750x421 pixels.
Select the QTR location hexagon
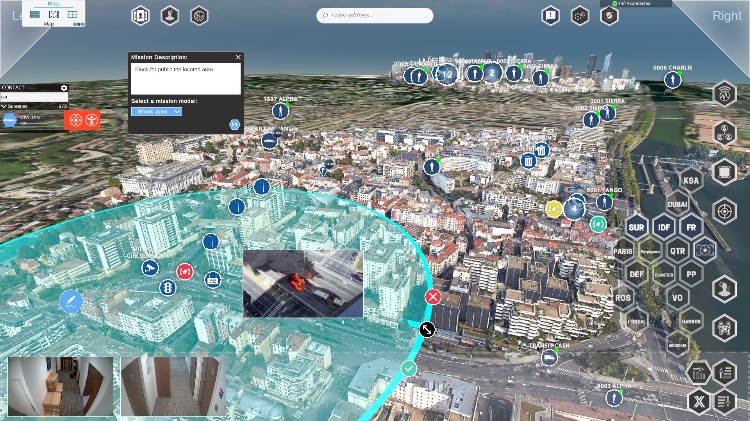tap(677, 251)
